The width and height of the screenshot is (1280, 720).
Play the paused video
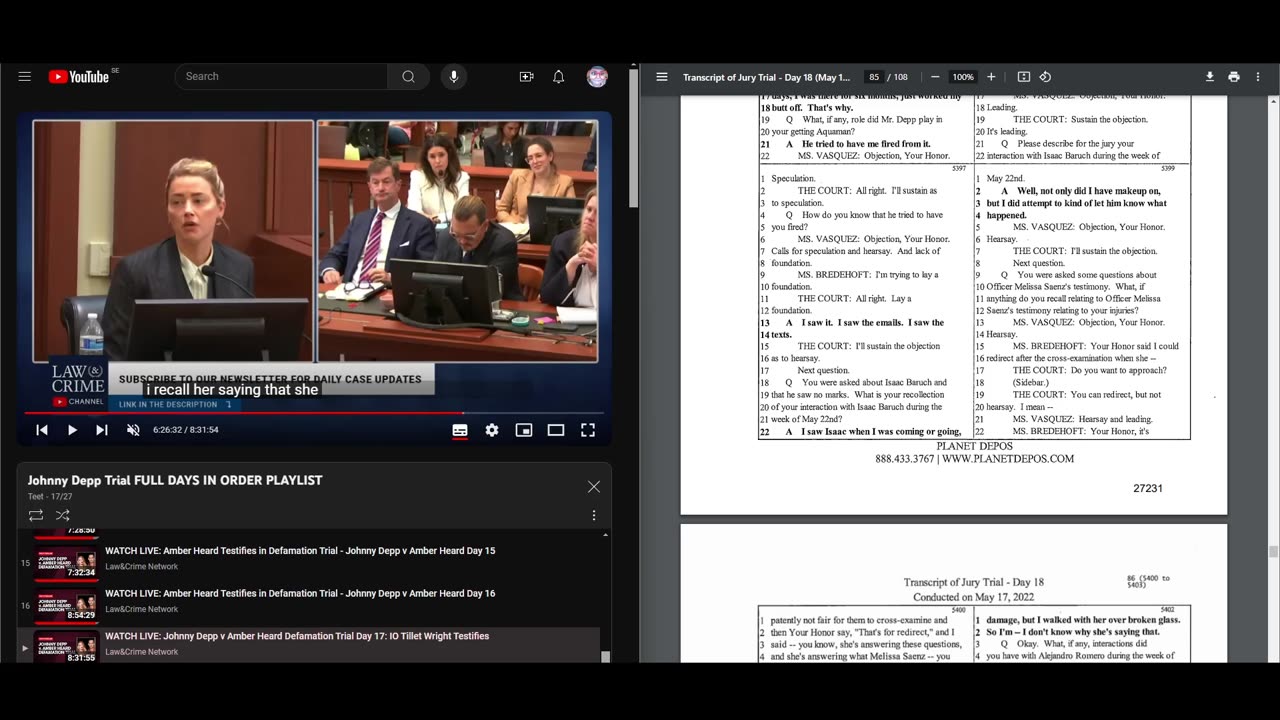pyautogui.click(x=72, y=430)
